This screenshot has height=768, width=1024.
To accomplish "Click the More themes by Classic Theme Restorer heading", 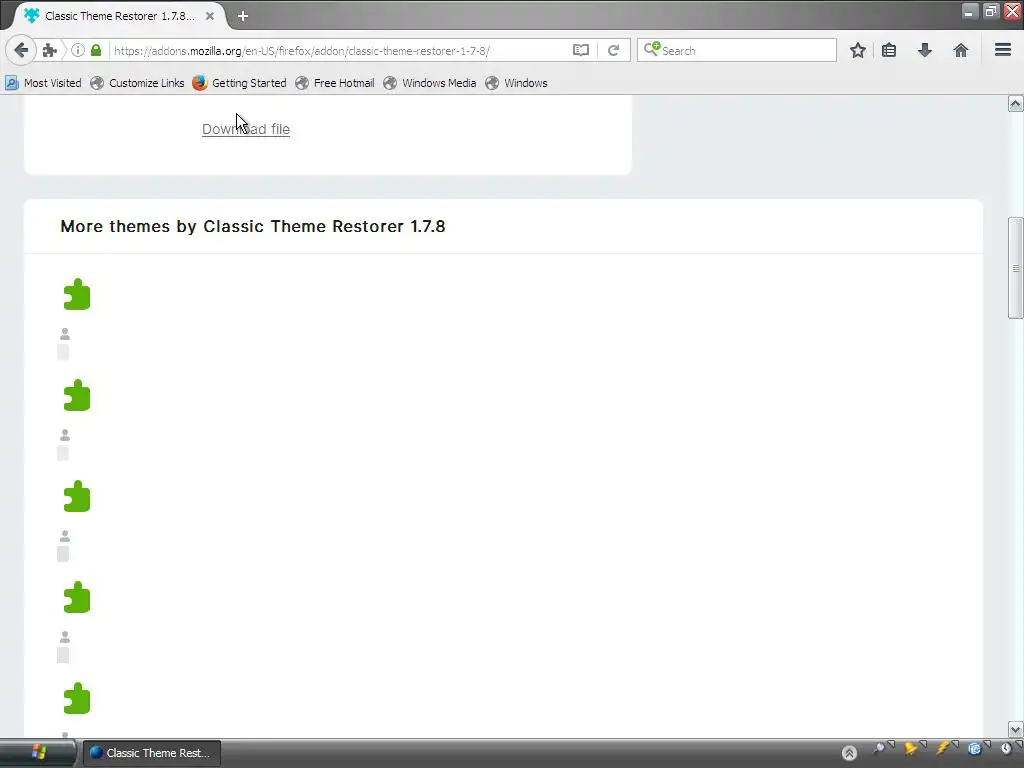I will tap(253, 227).
